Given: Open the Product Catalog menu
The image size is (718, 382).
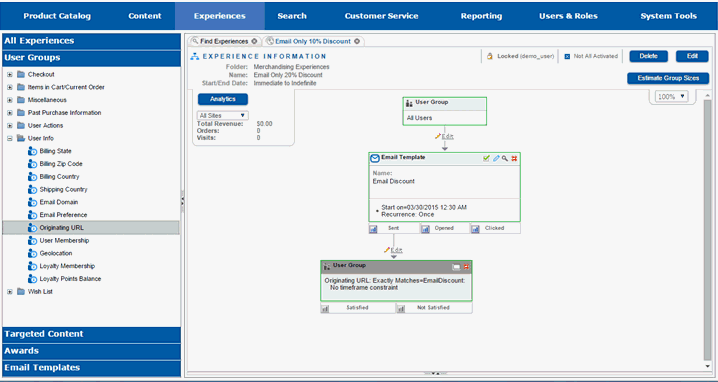Looking at the screenshot, I should pyautogui.click(x=57, y=16).
